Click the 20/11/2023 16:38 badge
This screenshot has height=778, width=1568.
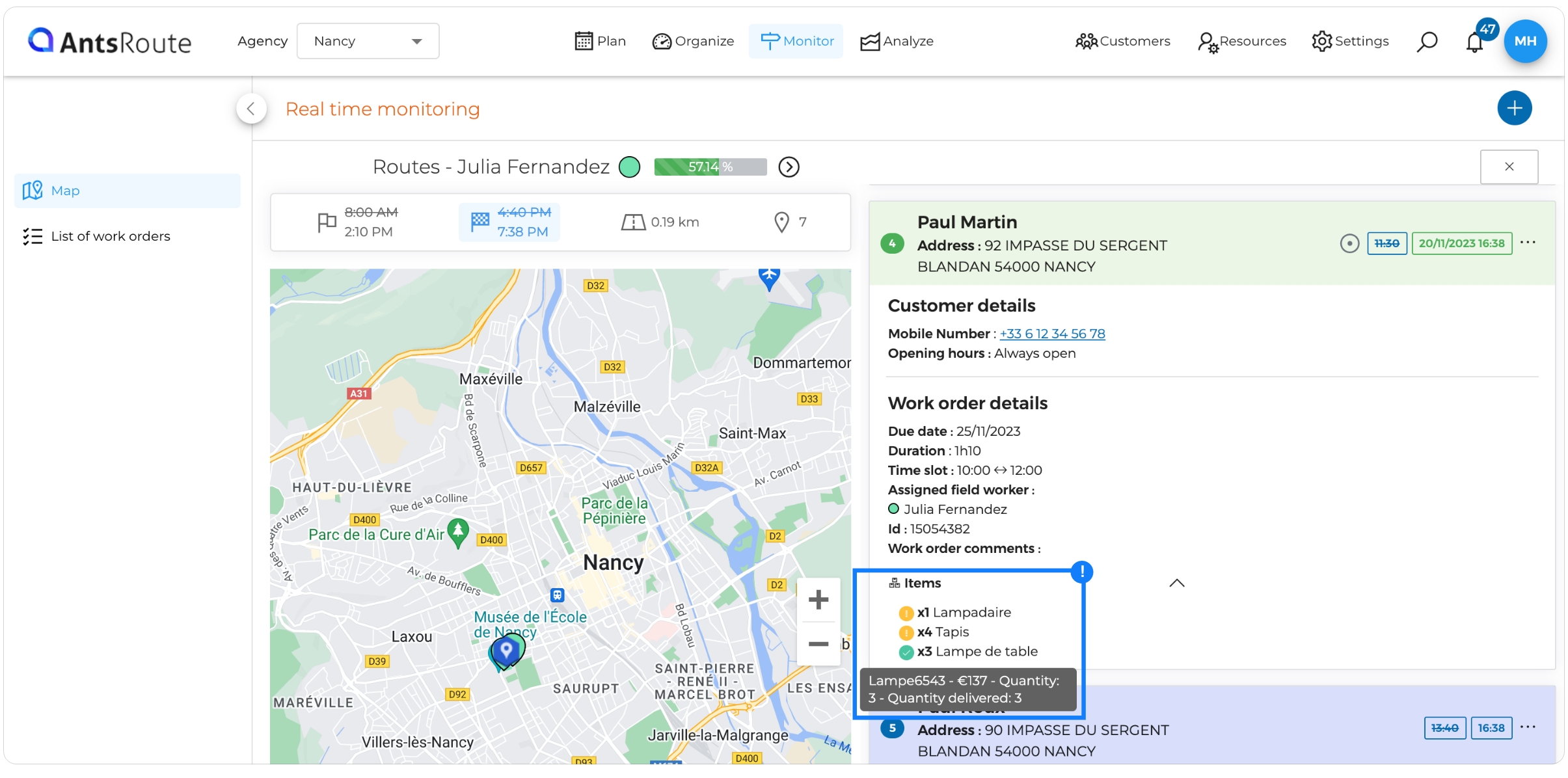pyautogui.click(x=1461, y=243)
